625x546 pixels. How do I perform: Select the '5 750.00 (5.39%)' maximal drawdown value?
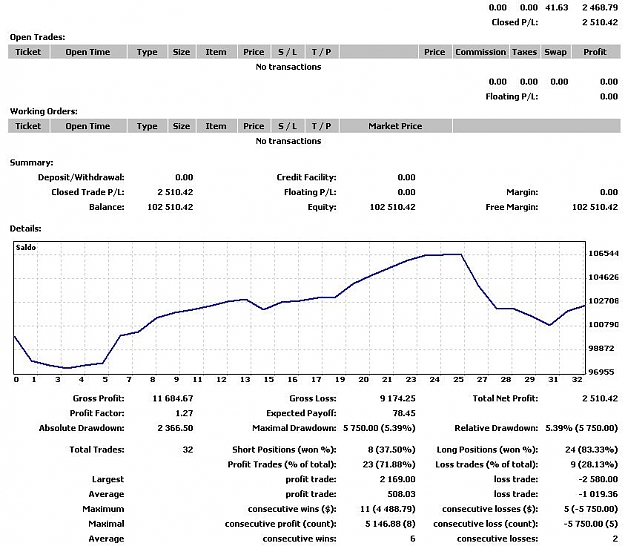379,428
